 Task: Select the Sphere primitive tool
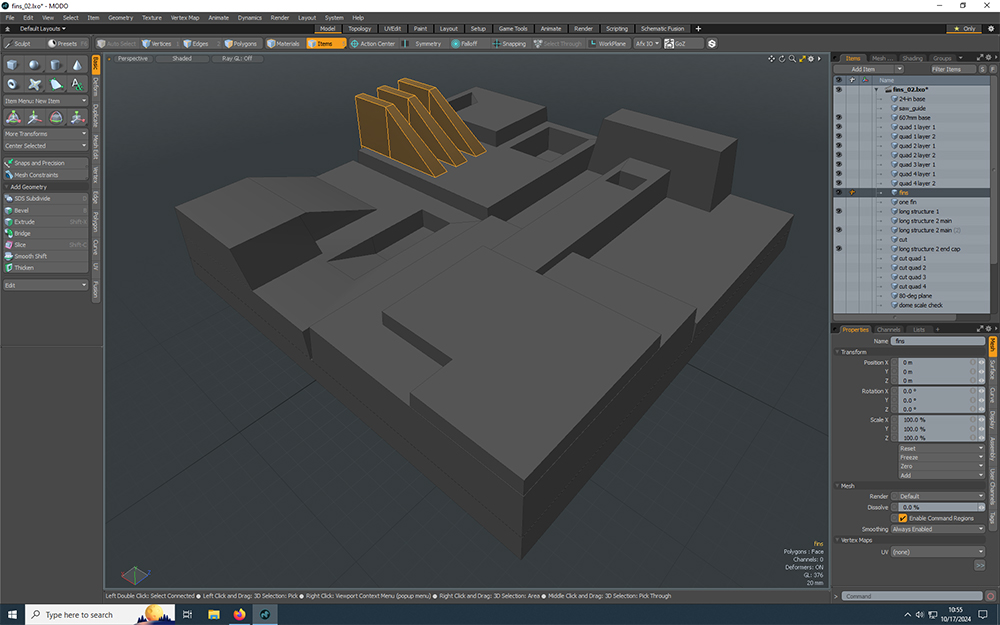(x=34, y=65)
